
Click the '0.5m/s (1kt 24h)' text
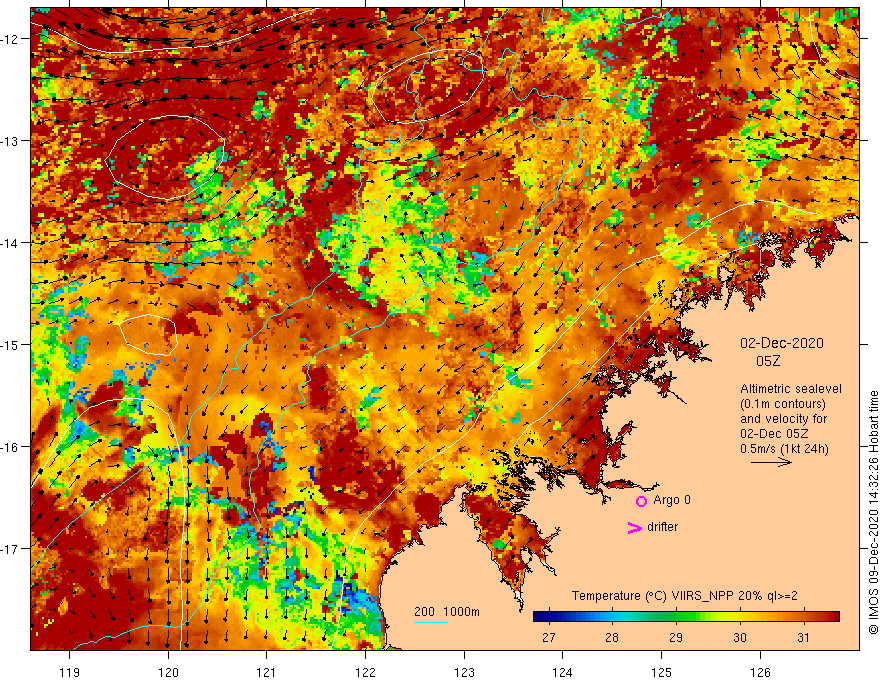pos(784,449)
